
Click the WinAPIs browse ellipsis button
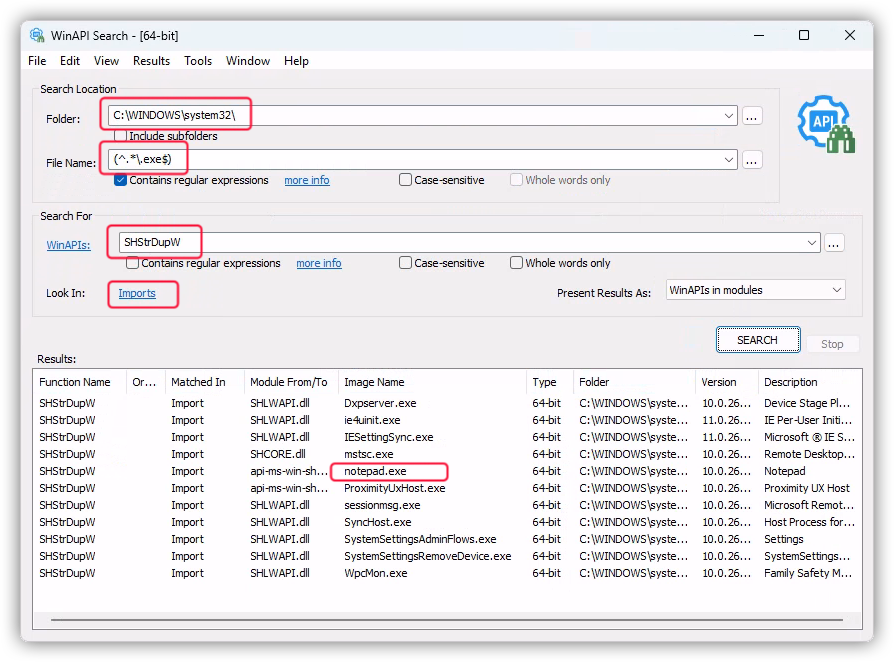point(834,243)
